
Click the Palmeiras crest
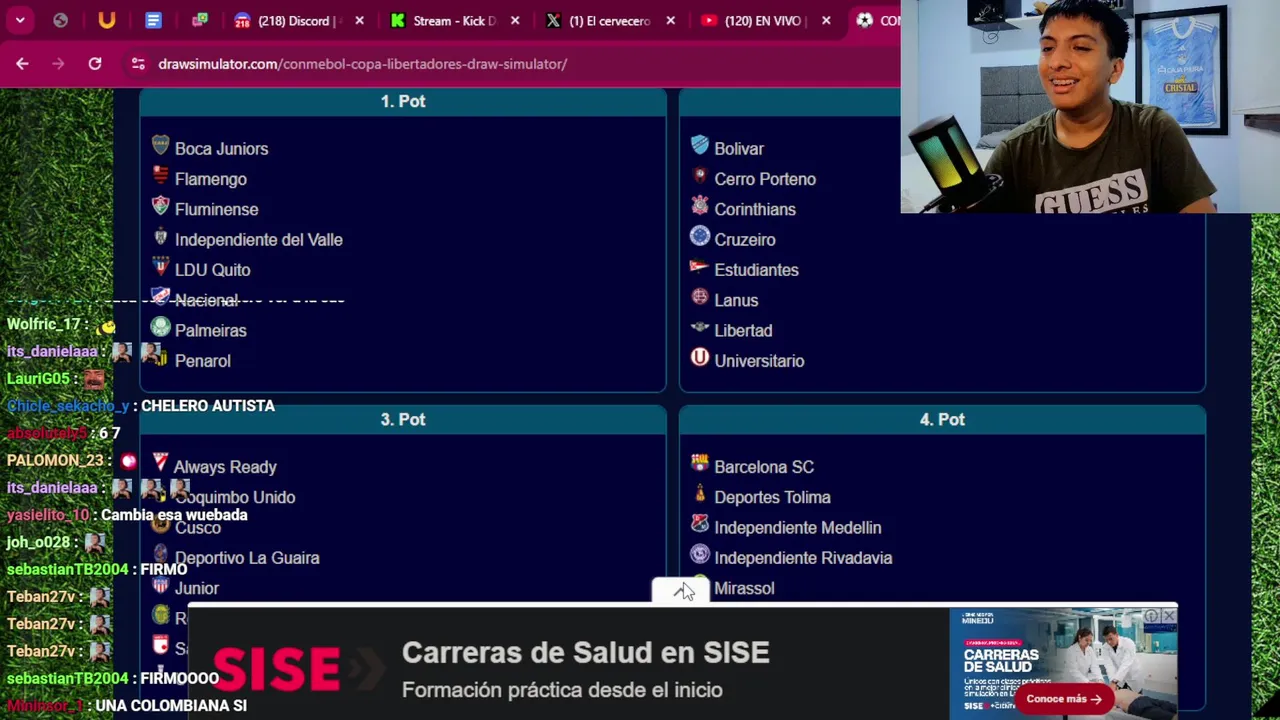pos(160,327)
